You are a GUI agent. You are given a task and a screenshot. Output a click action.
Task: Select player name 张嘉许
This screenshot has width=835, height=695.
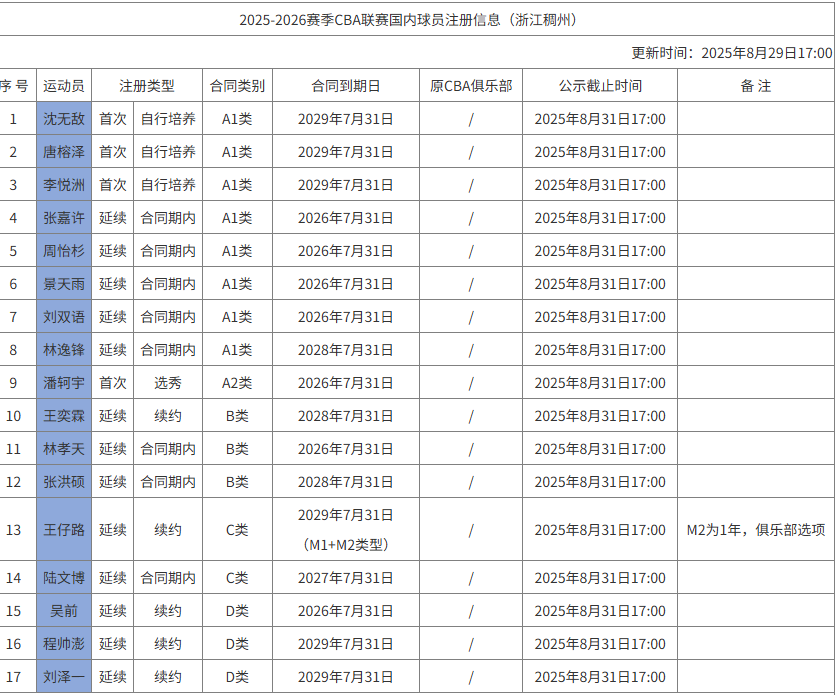(x=64, y=218)
